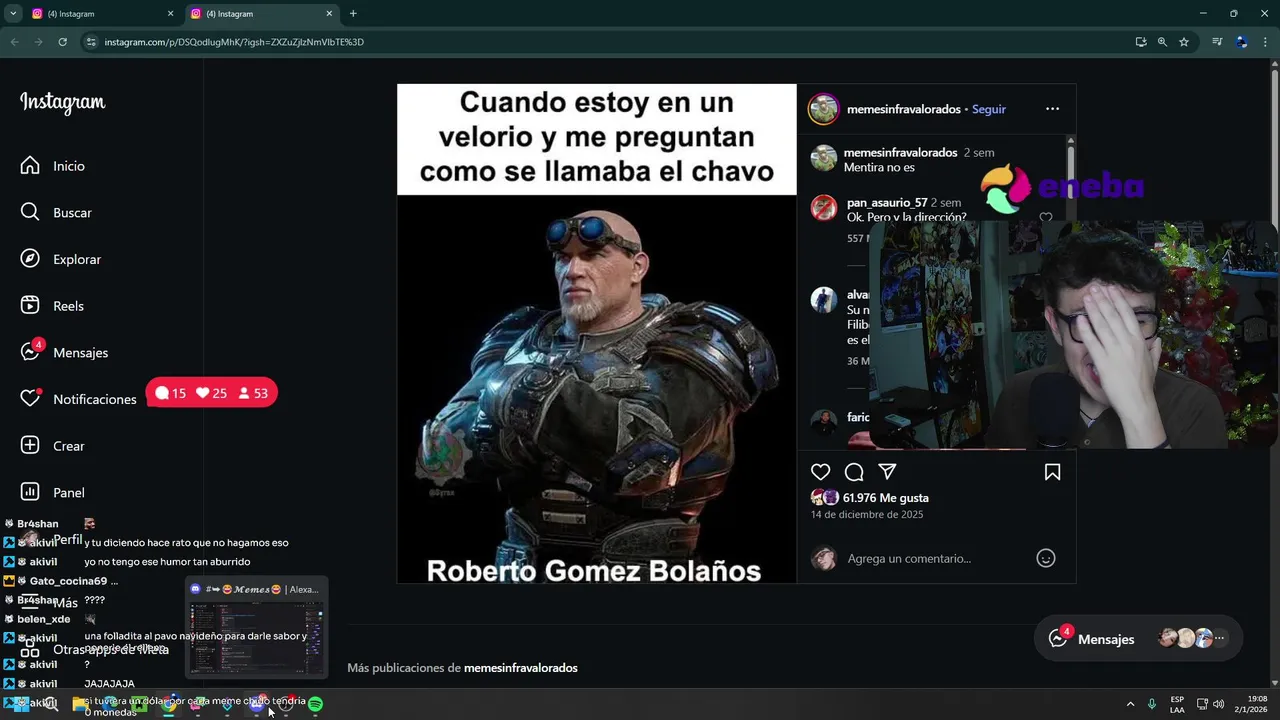Bookmark this page with star icon

pyautogui.click(x=1184, y=42)
